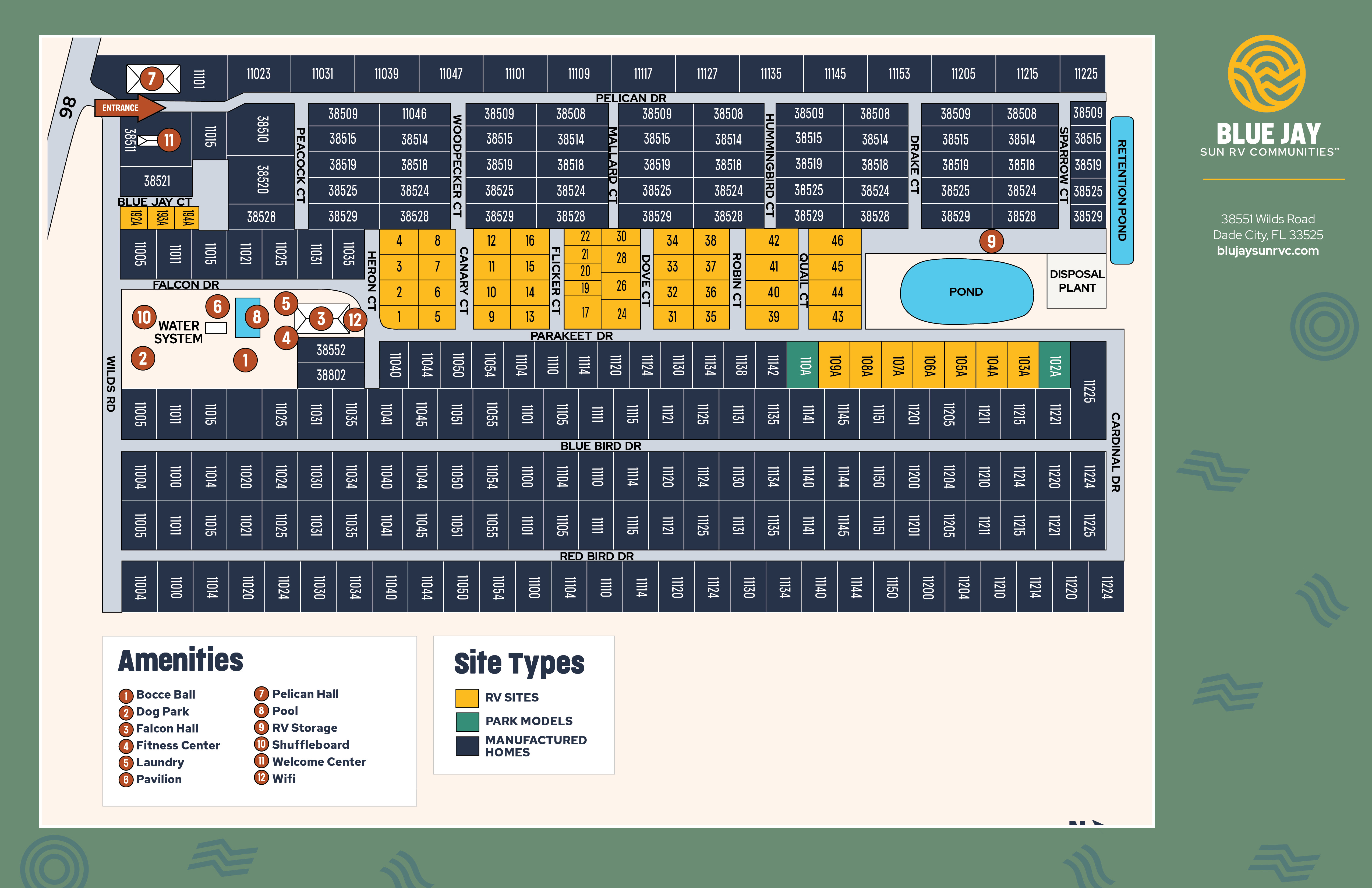This screenshot has width=1372, height=888.
Task: Click the Dog Park marker 2 on map
Action: pyautogui.click(x=143, y=358)
